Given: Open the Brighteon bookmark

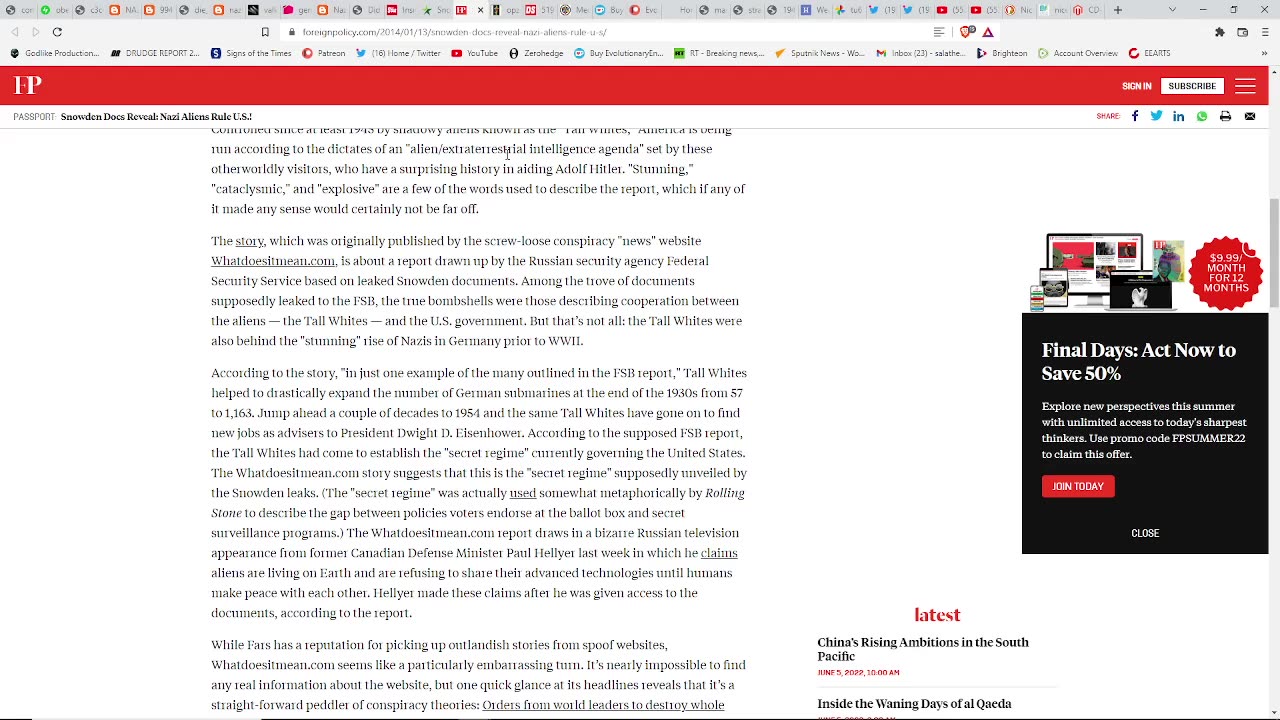Looking at the screenshot, I should pyautogui.click(x=1002, y=53).
